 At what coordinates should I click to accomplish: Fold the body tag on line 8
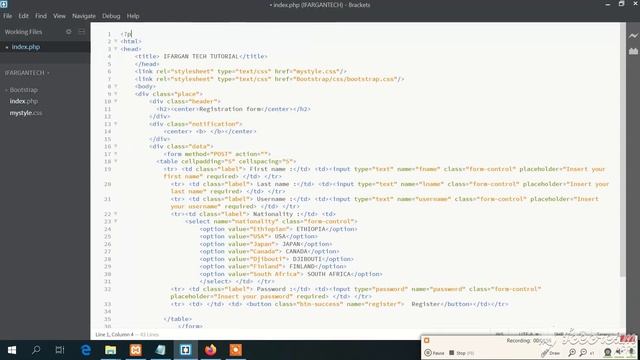pyautogui.click(x=116, y=86)
